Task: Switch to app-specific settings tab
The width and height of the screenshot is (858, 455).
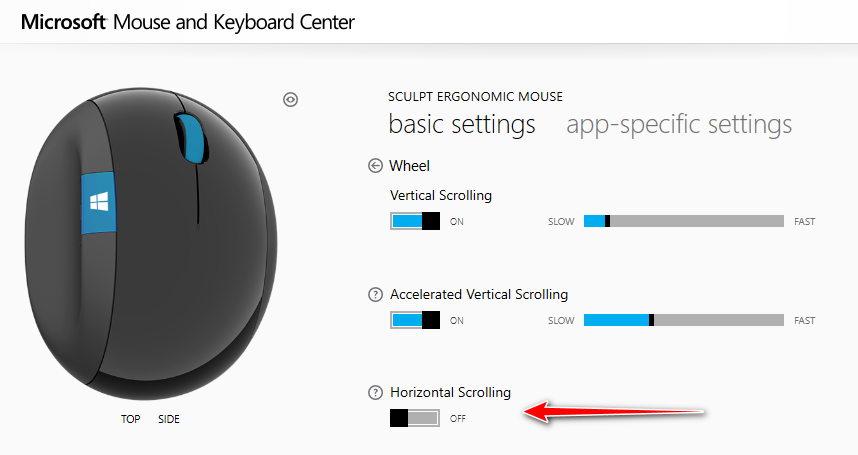Action: pos(679,125)
